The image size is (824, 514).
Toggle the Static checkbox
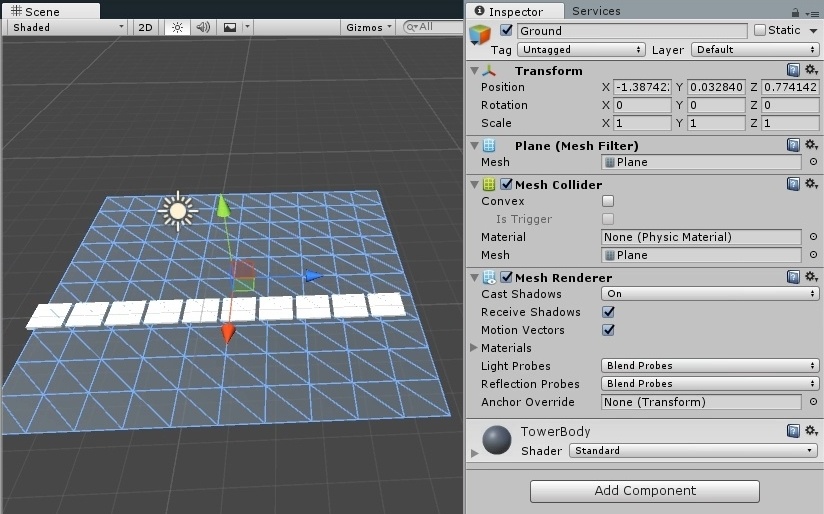point(760,30)
